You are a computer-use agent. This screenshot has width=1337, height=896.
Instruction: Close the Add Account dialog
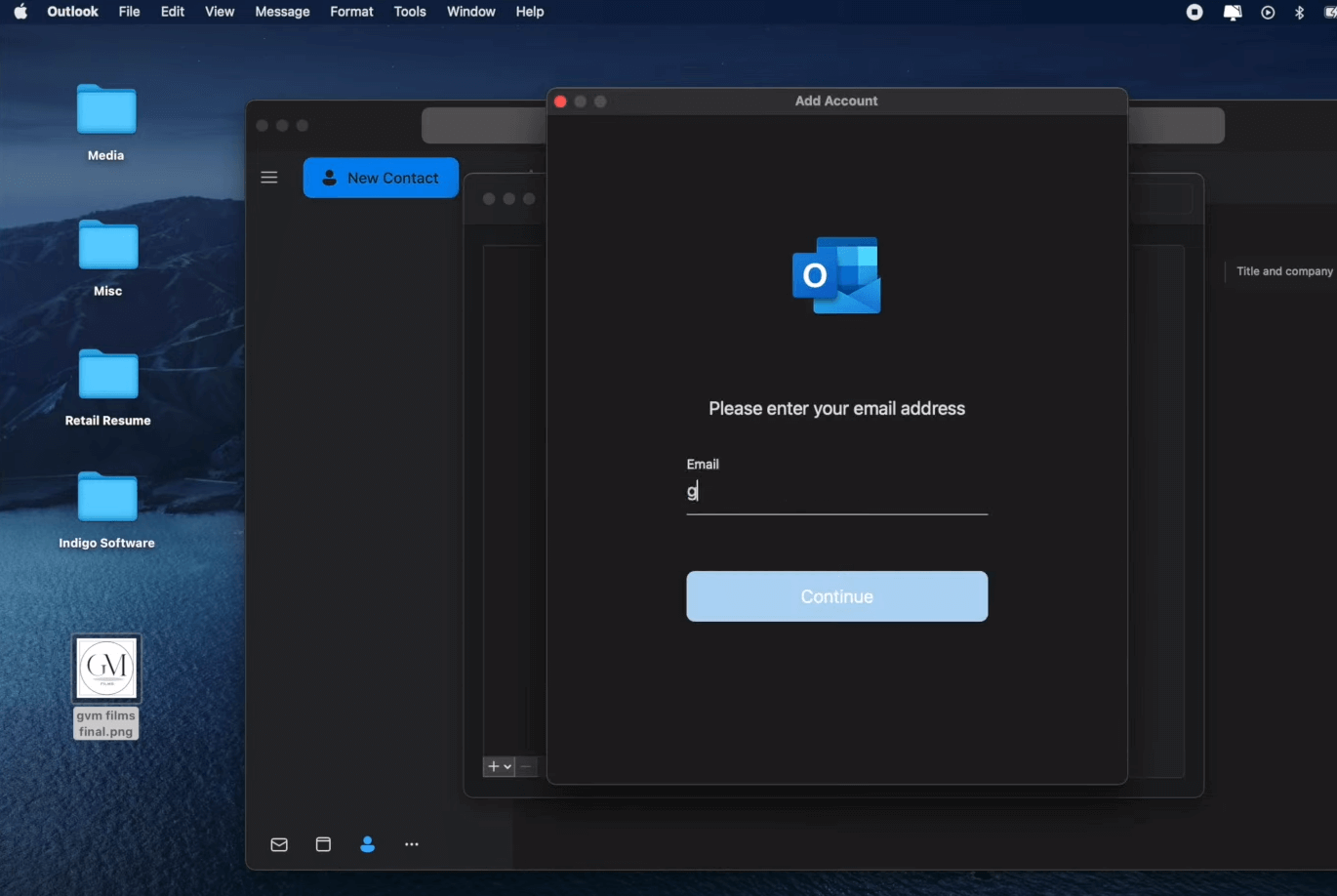[x=560, y=102]
